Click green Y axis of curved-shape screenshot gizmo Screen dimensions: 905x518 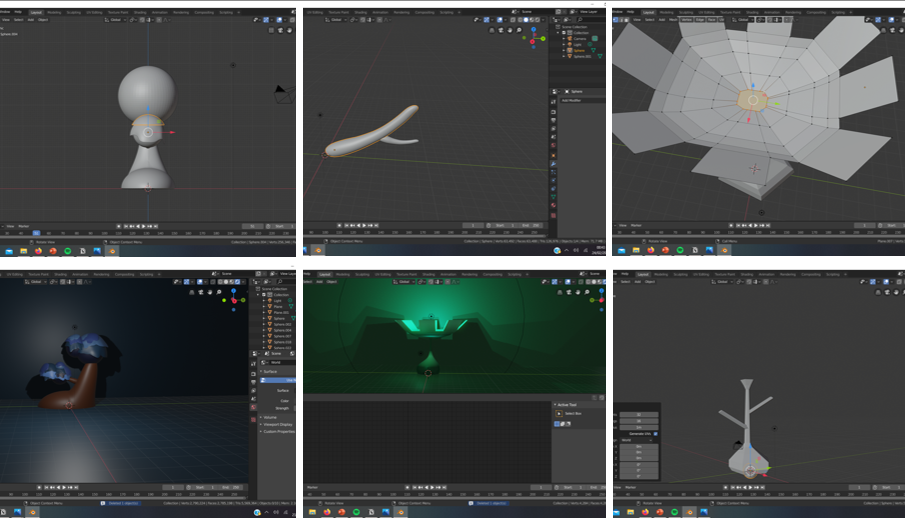[543, 39]
